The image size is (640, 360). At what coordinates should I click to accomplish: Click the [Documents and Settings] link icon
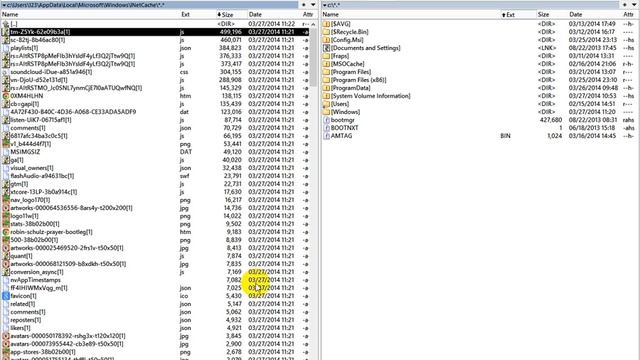326,48
